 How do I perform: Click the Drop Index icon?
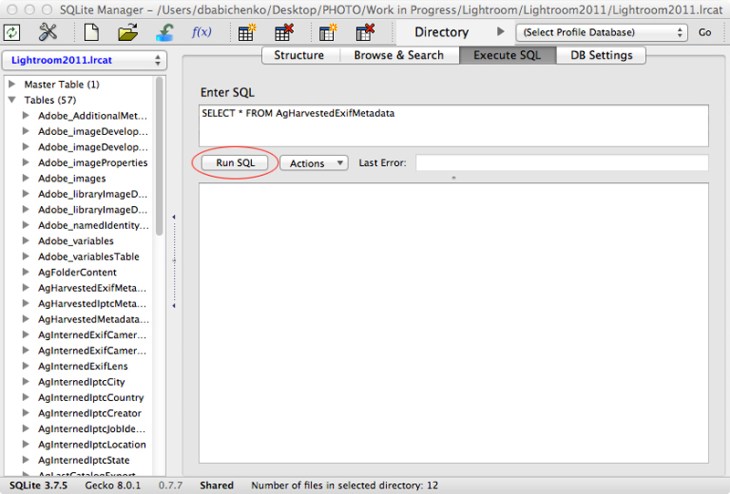coord(364,32)
